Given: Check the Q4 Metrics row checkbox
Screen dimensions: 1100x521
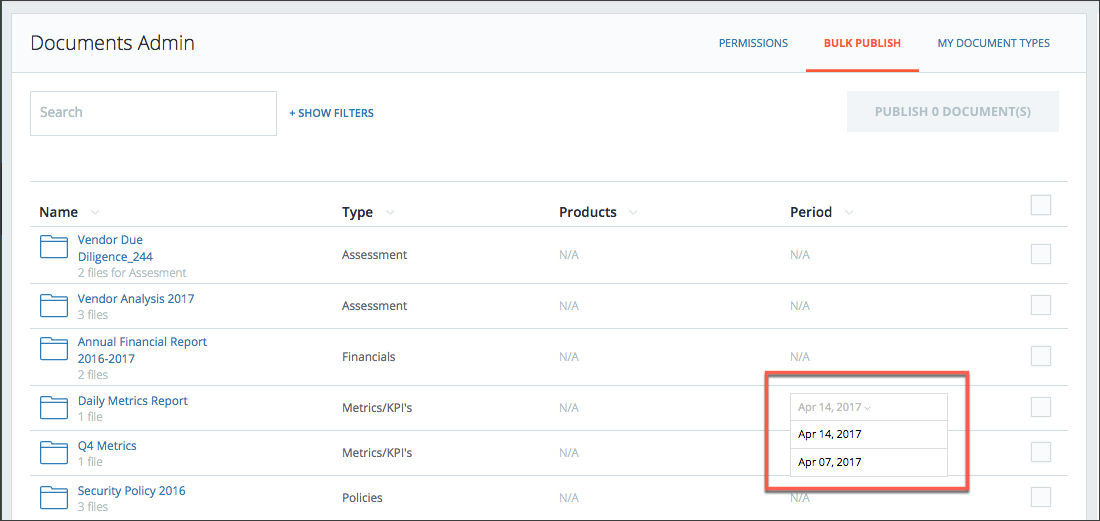Looking at the screenshot, I should [1040, 452].
